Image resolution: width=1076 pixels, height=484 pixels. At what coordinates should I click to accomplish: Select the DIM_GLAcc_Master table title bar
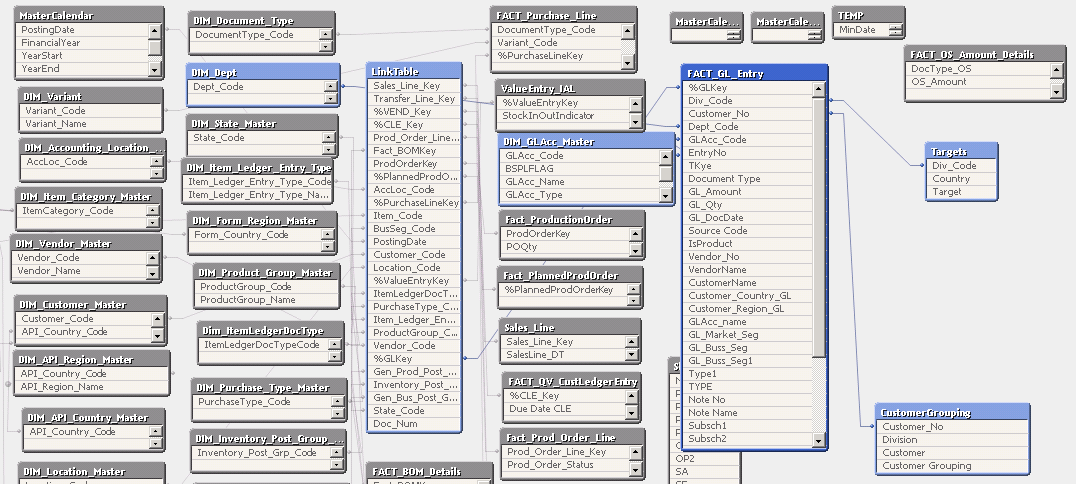pos(587,141)
